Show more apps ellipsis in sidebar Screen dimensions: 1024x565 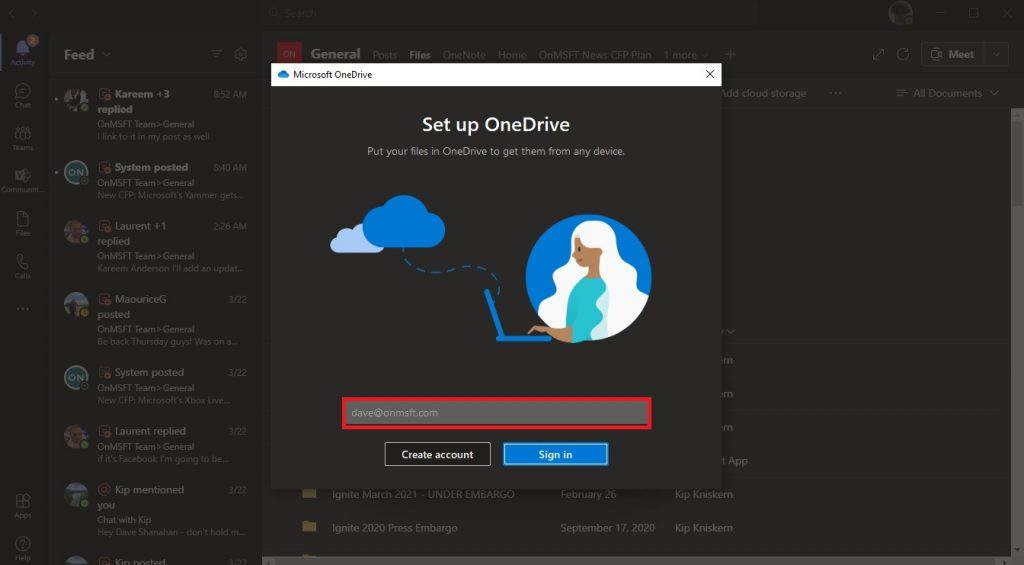click(x=22, y=308)
